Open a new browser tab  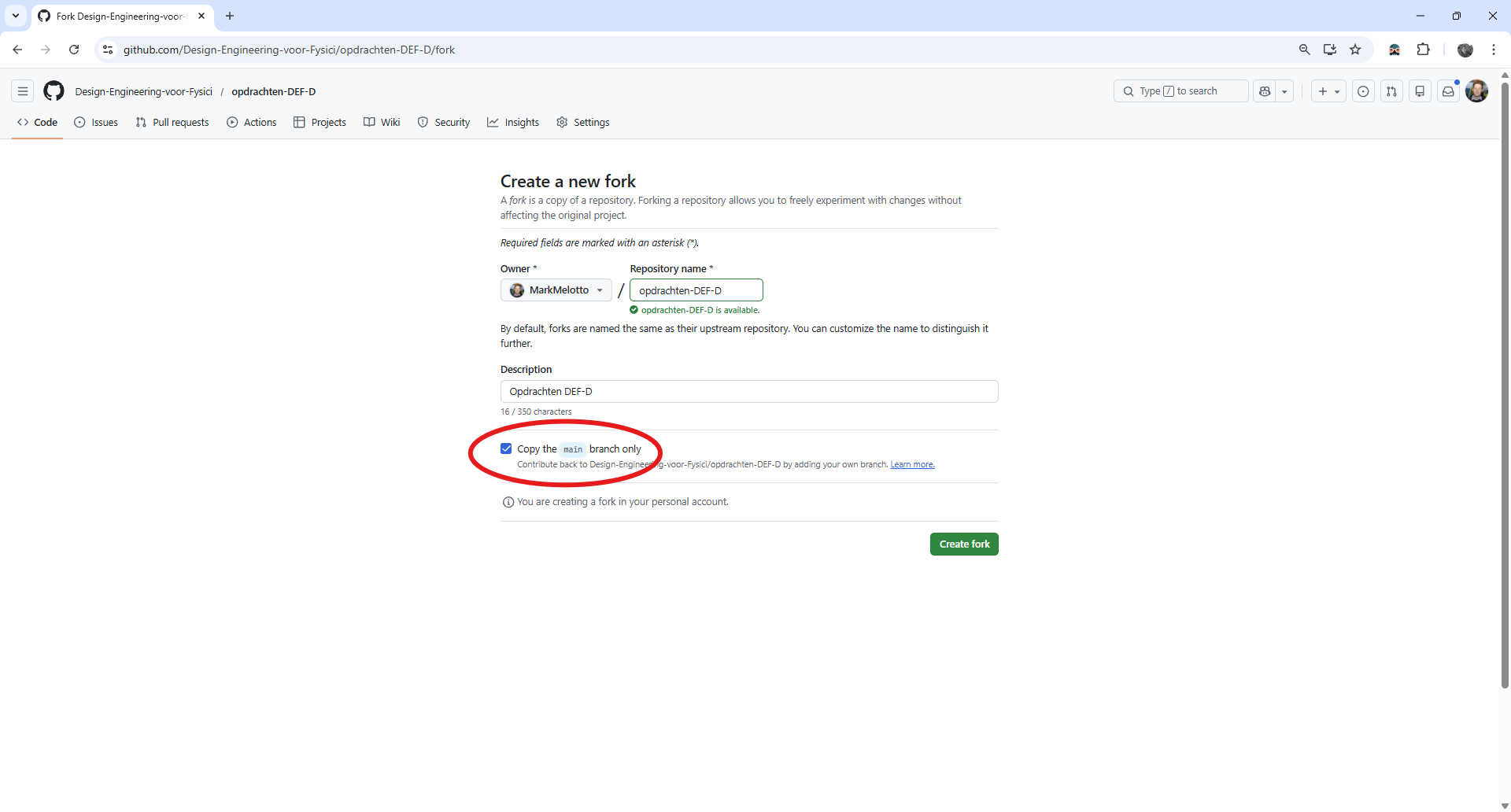click(230, 16)
